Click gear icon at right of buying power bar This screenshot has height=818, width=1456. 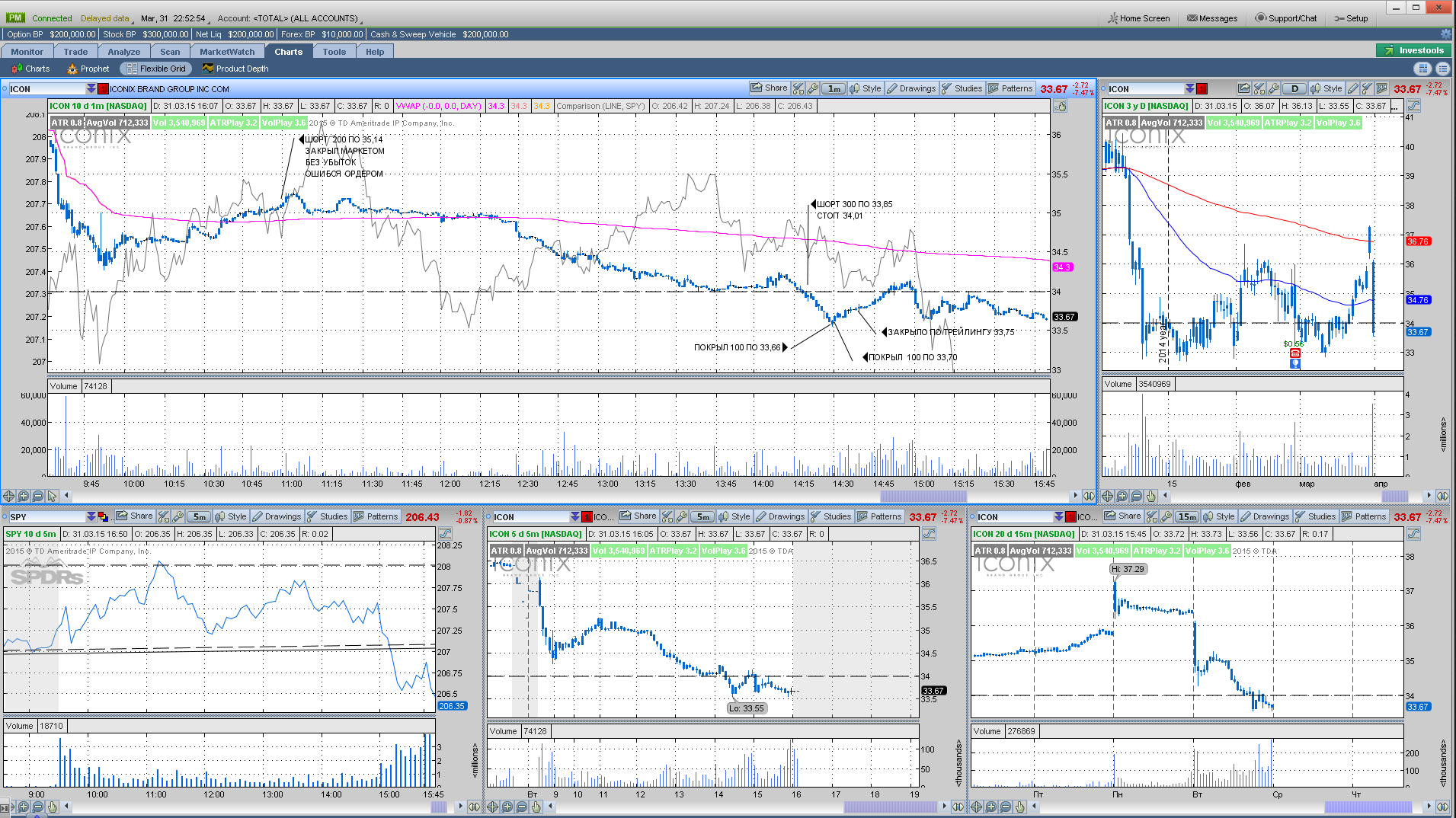point(1445,34)
